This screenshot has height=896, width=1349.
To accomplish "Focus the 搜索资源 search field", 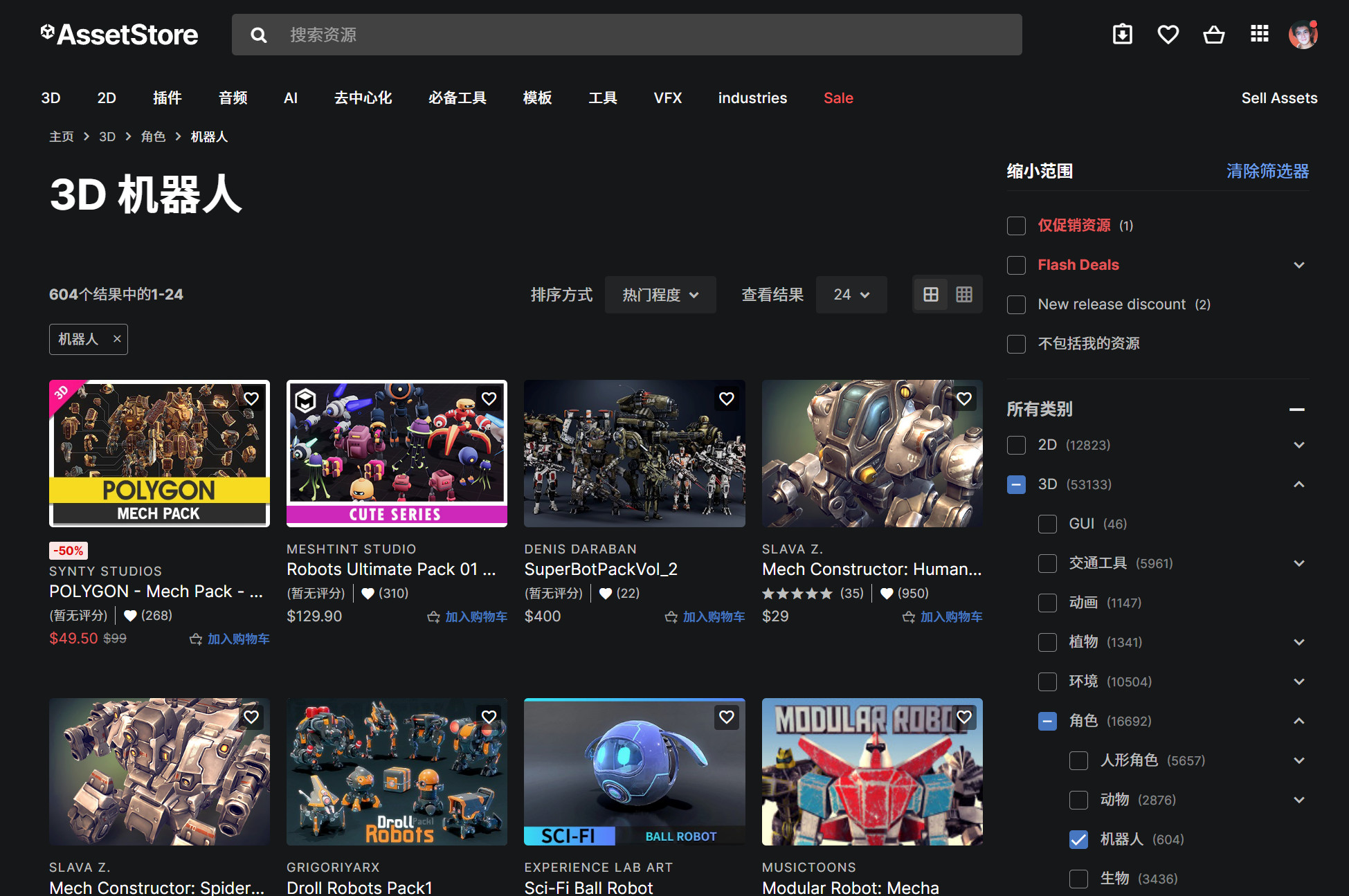I will (626, 35).
